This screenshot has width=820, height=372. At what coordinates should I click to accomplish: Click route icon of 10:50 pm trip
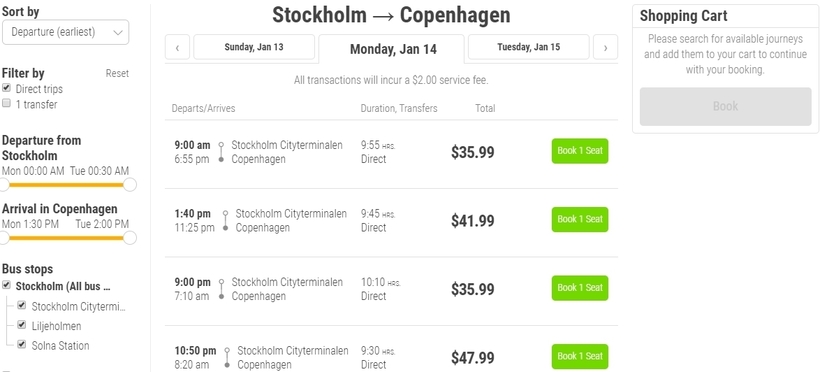click(227, 357)
